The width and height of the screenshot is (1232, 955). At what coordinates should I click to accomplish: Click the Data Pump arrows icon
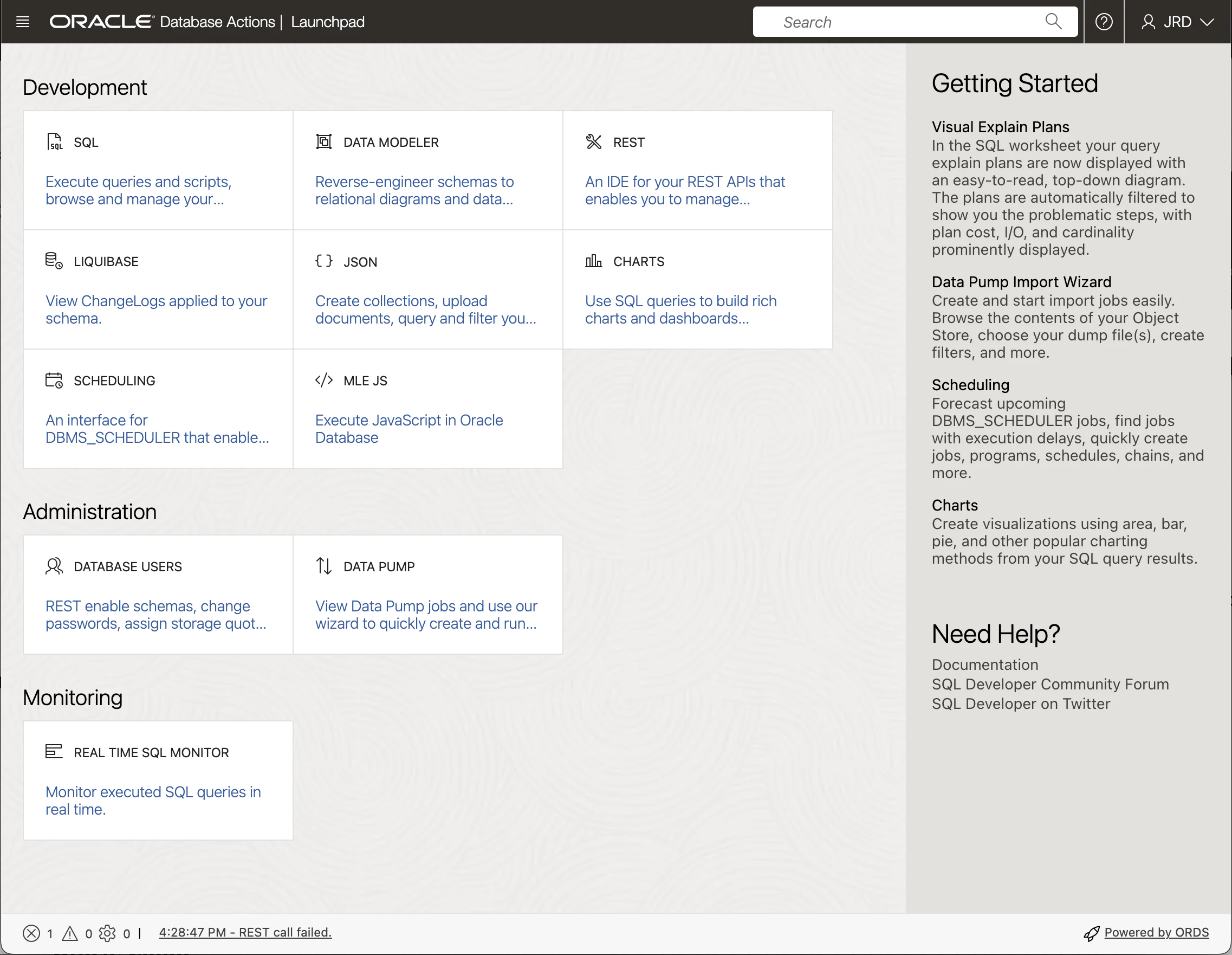click(324, 565)
